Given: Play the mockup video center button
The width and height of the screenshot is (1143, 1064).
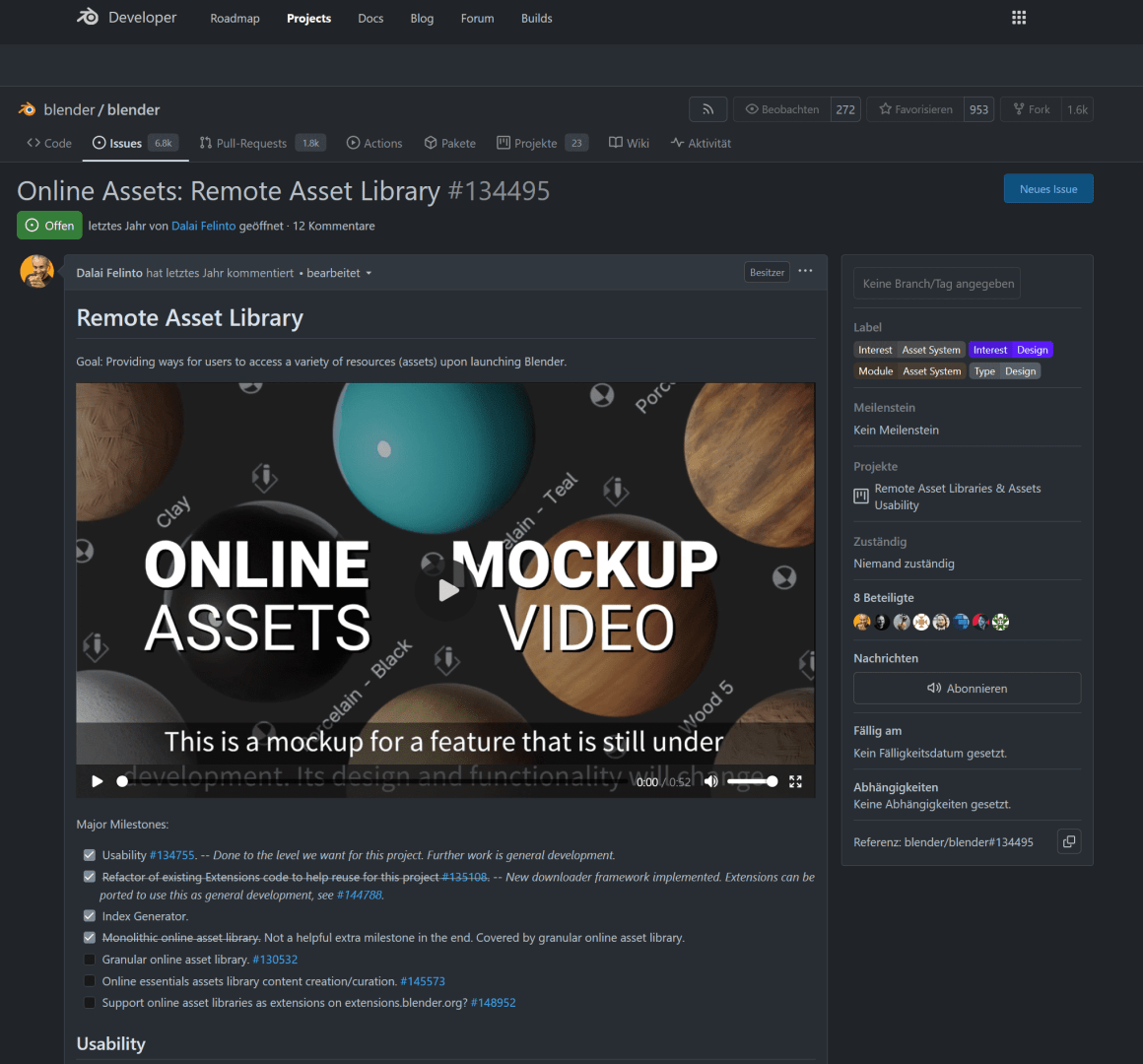Looking at the screenshot, I should tap(446, 589).
